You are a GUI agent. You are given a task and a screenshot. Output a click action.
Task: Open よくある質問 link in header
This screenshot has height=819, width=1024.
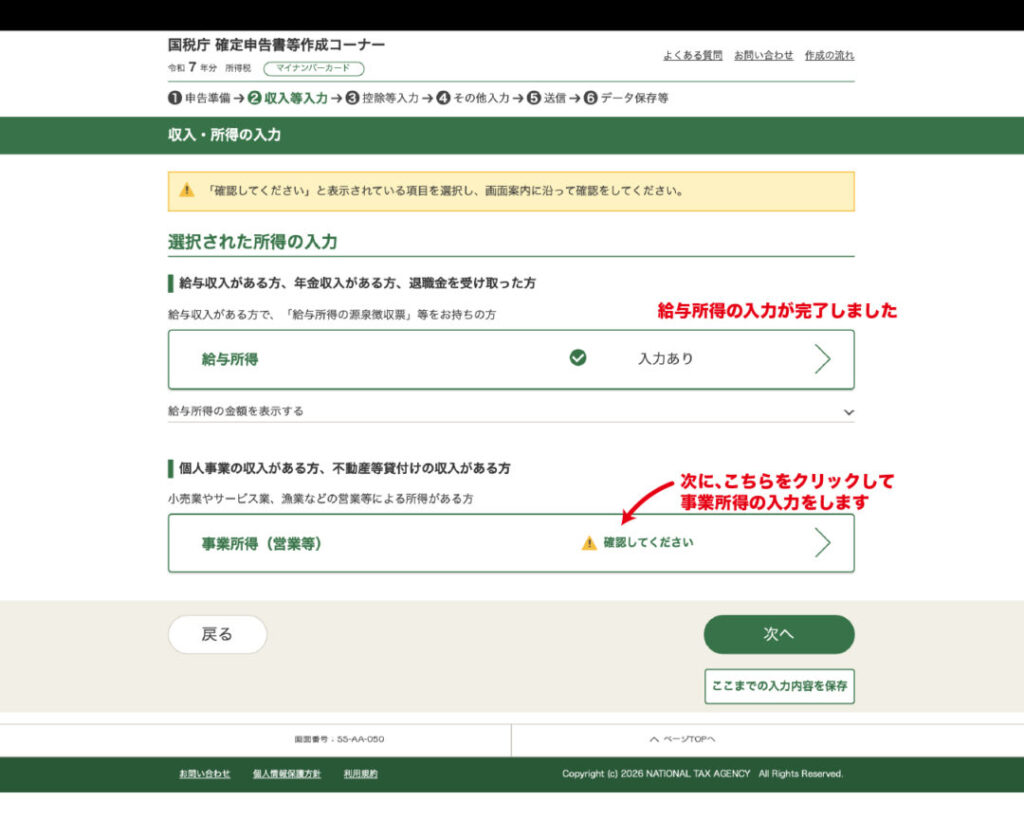[692, 56]
